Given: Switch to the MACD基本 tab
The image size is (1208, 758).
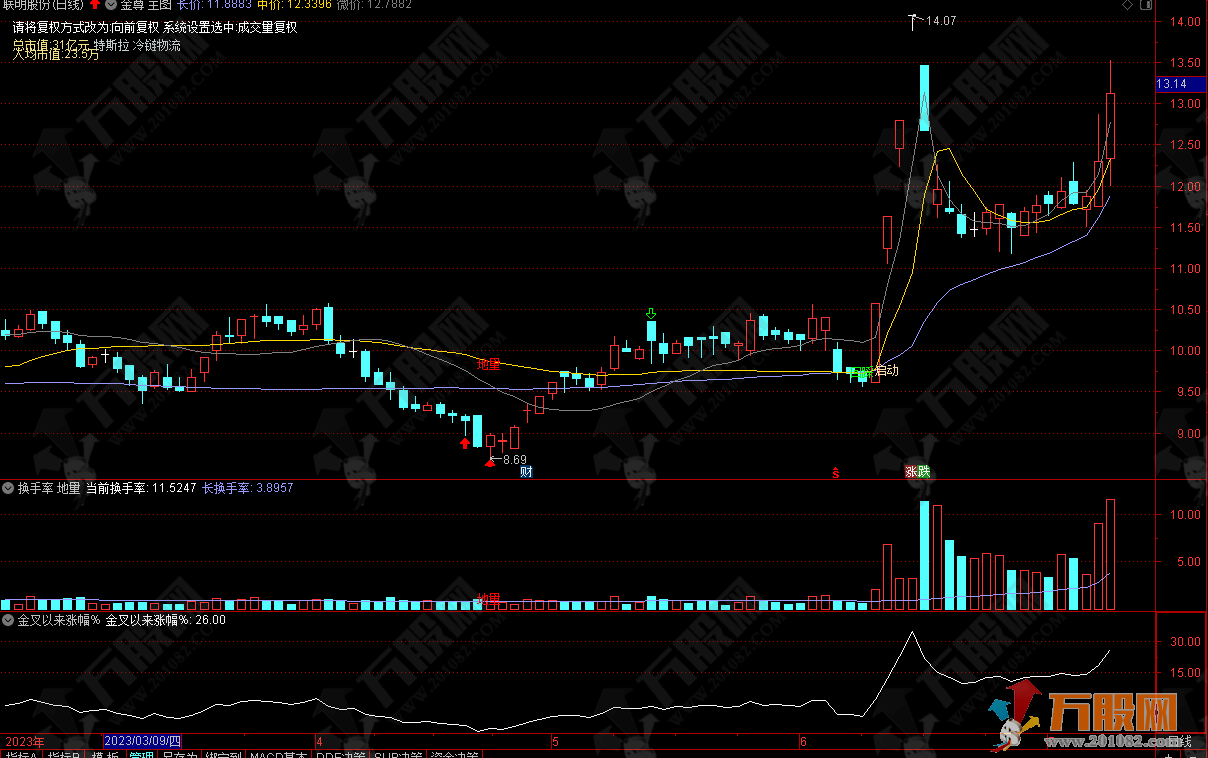Looking at the screenshot, I should pos(279,753).
